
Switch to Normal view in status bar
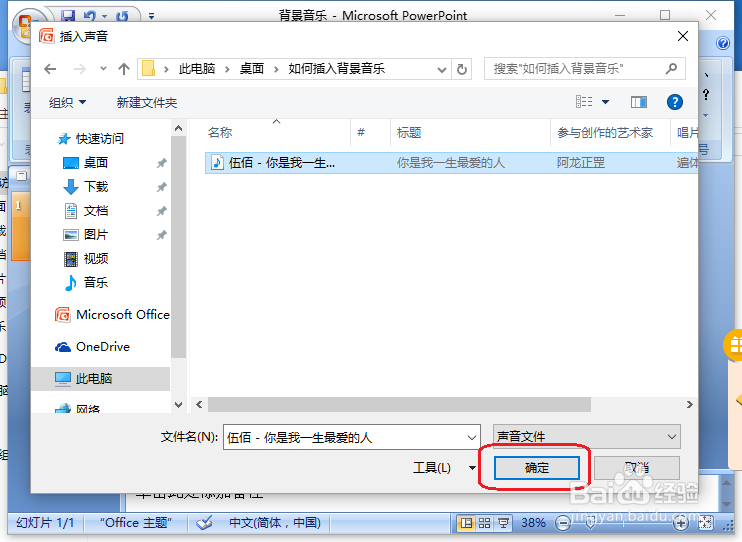click(466, 523)
